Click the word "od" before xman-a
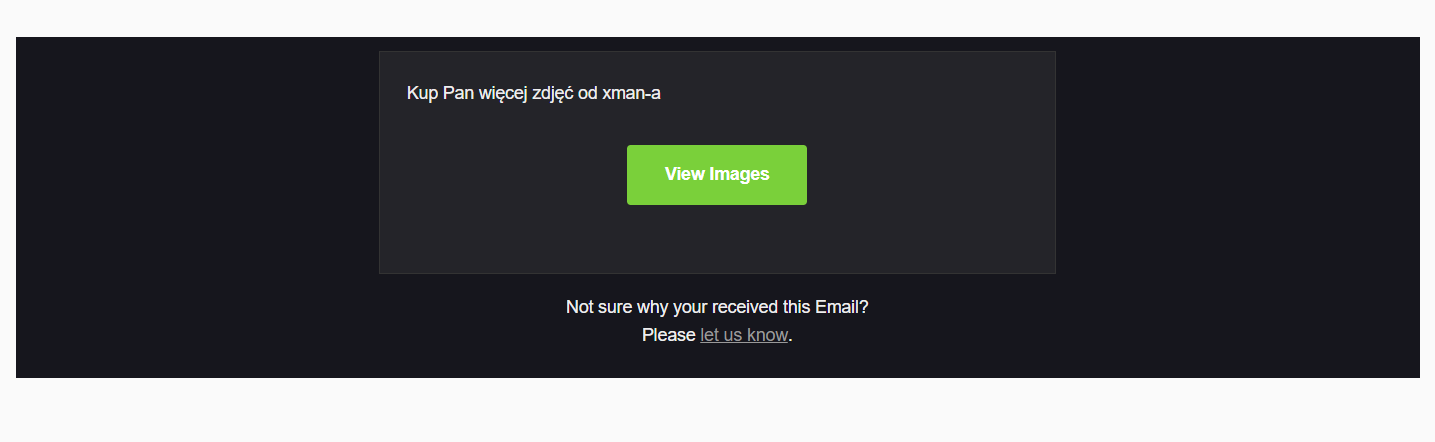 [x=588, y=94]
